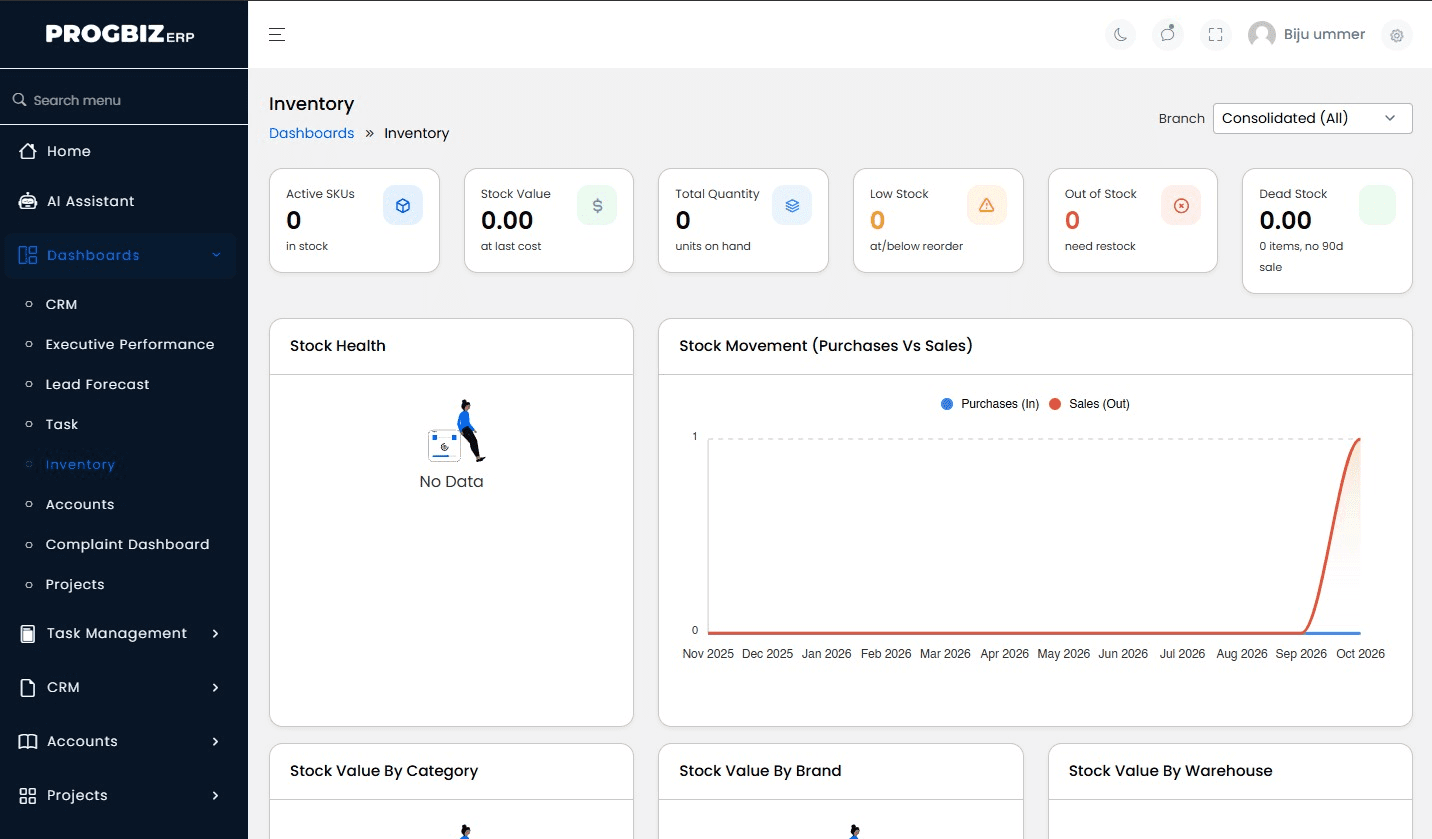Click the Dead Stock 0.00 value
The height and width of the screenshot is (839, 1432).
pos(1285,220)
